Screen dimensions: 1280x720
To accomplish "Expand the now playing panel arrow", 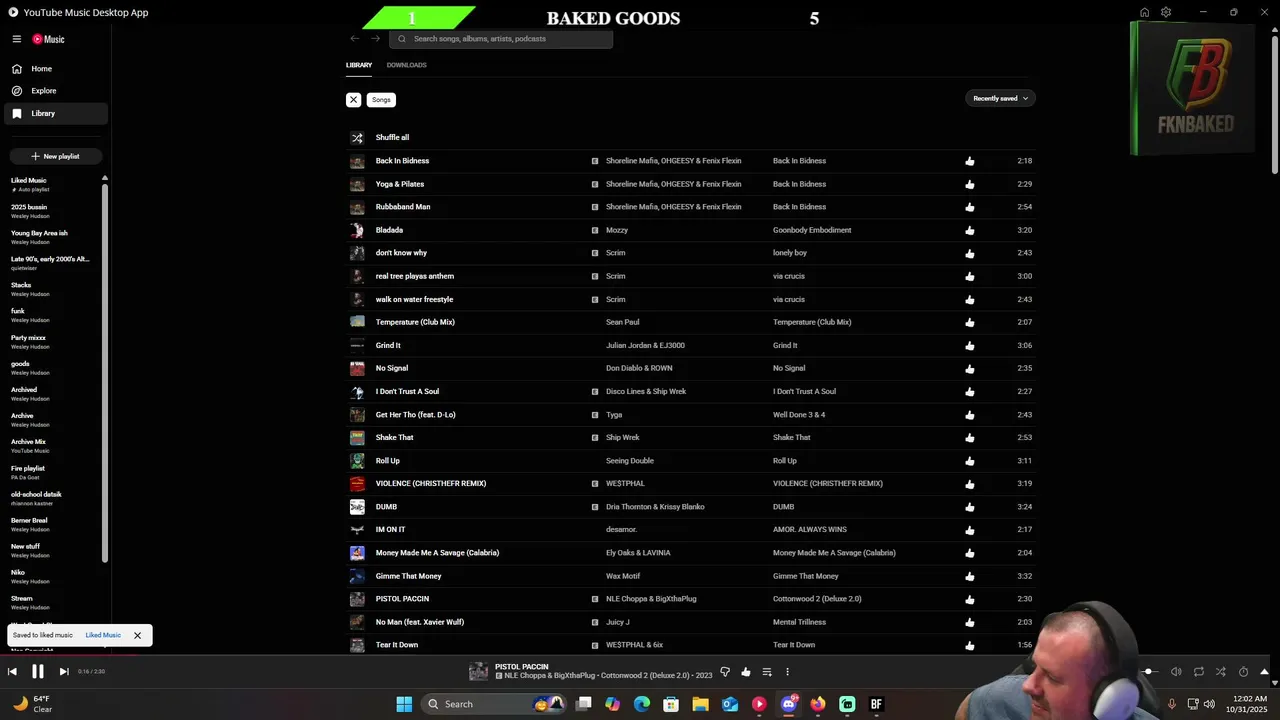I will (x=1264, y=672).
